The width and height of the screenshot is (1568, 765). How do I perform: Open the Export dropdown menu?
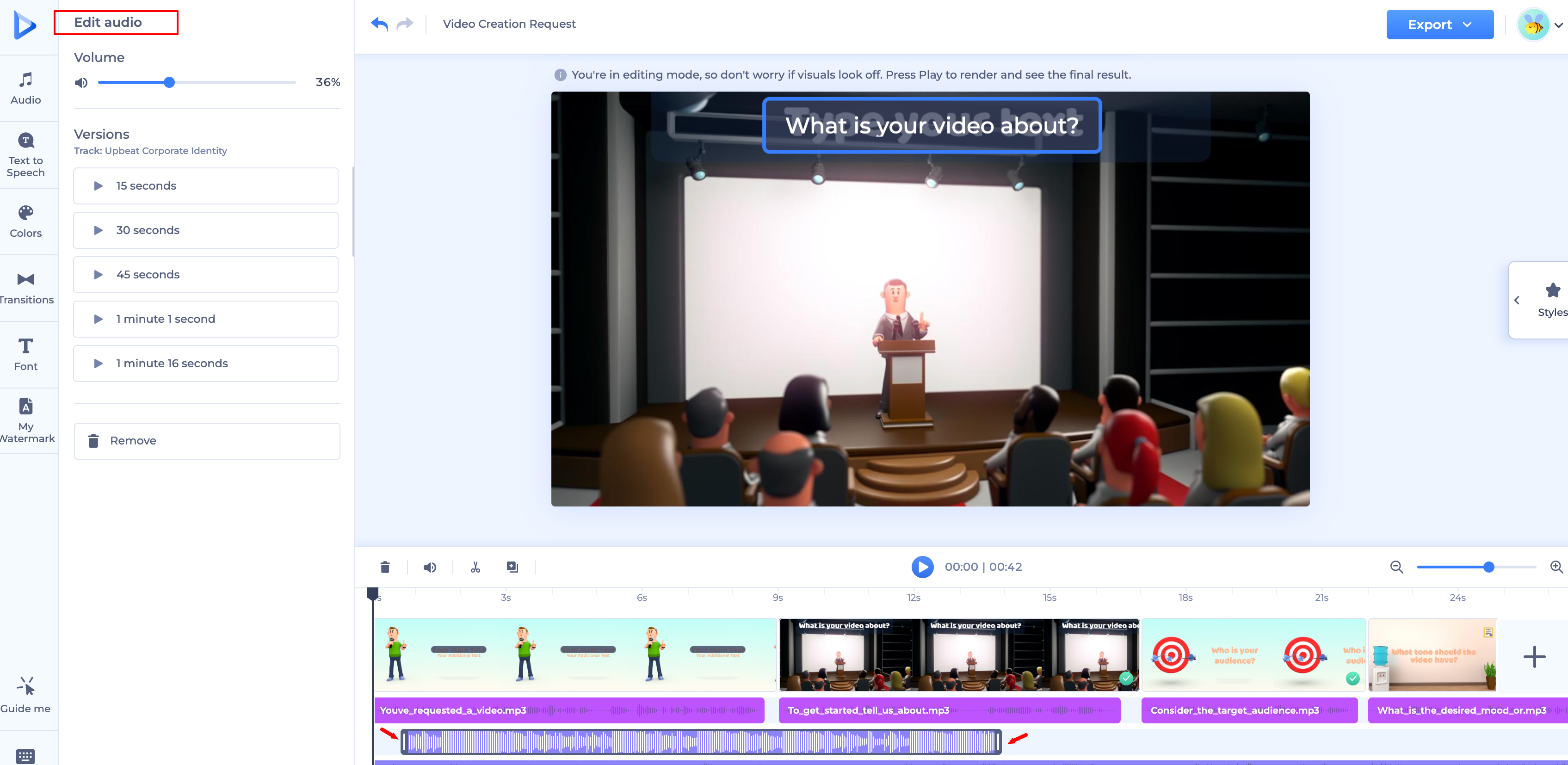pyautogui.click(x=1439, y=25)
